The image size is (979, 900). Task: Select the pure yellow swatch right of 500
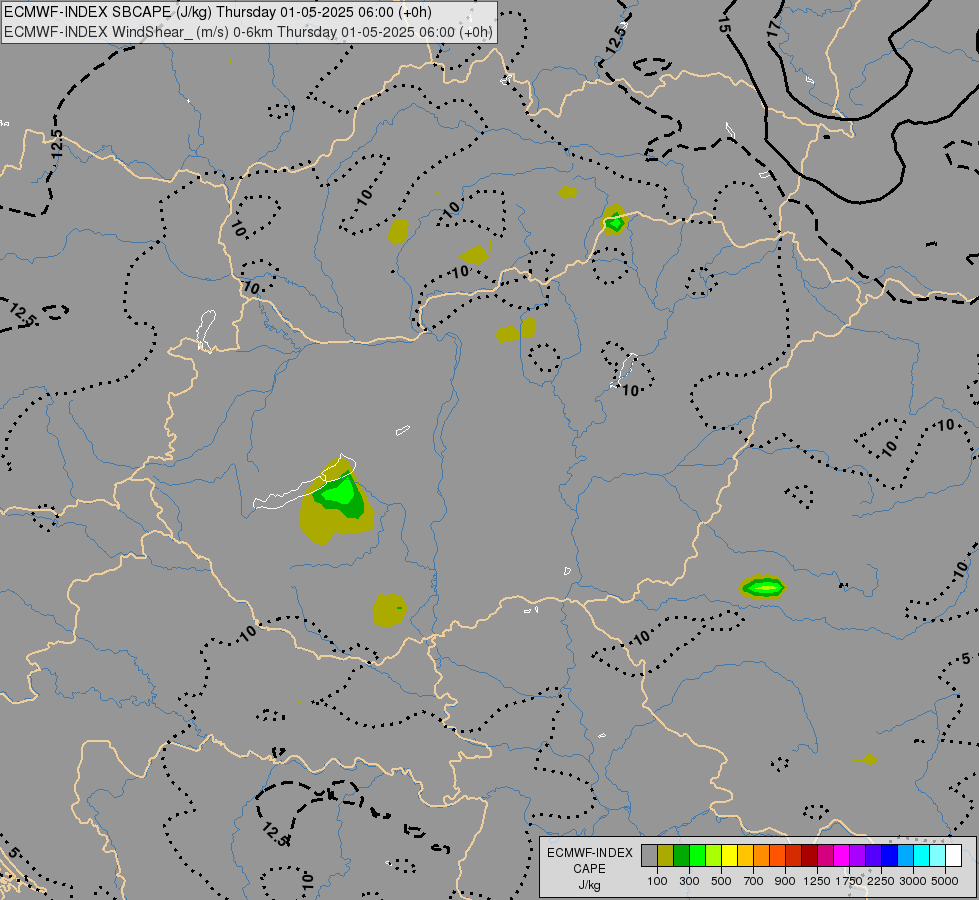coord(729,855)
